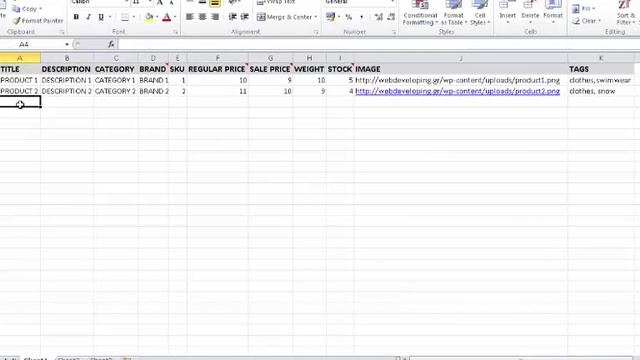This screenshot has width=640, height=360.
Task: Open the Fill dropdown
Action: [583, 9]
